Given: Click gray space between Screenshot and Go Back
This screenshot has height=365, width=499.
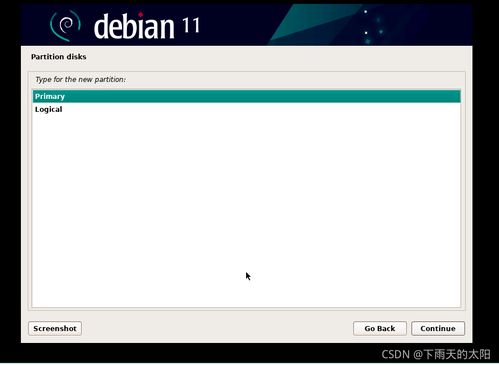Looking at the screenshot, I should [217, 328].
